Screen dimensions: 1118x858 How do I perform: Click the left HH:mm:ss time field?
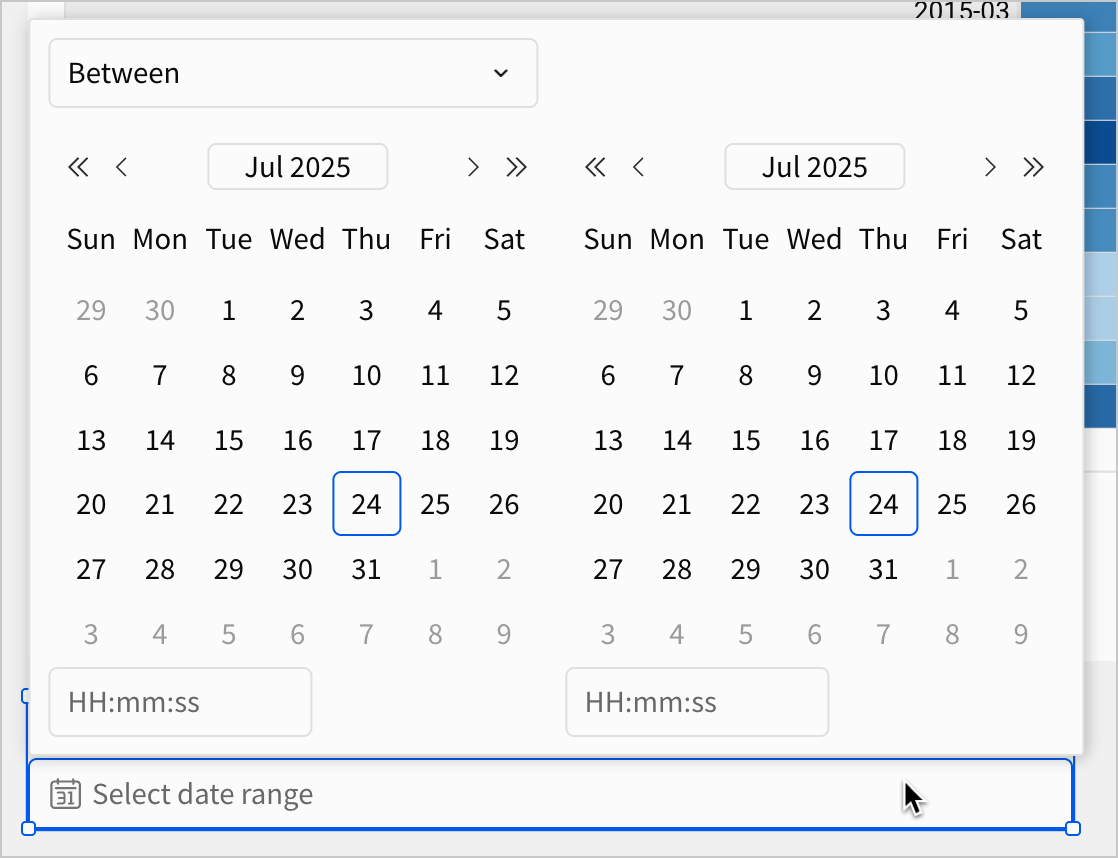[x=180, y=702]
